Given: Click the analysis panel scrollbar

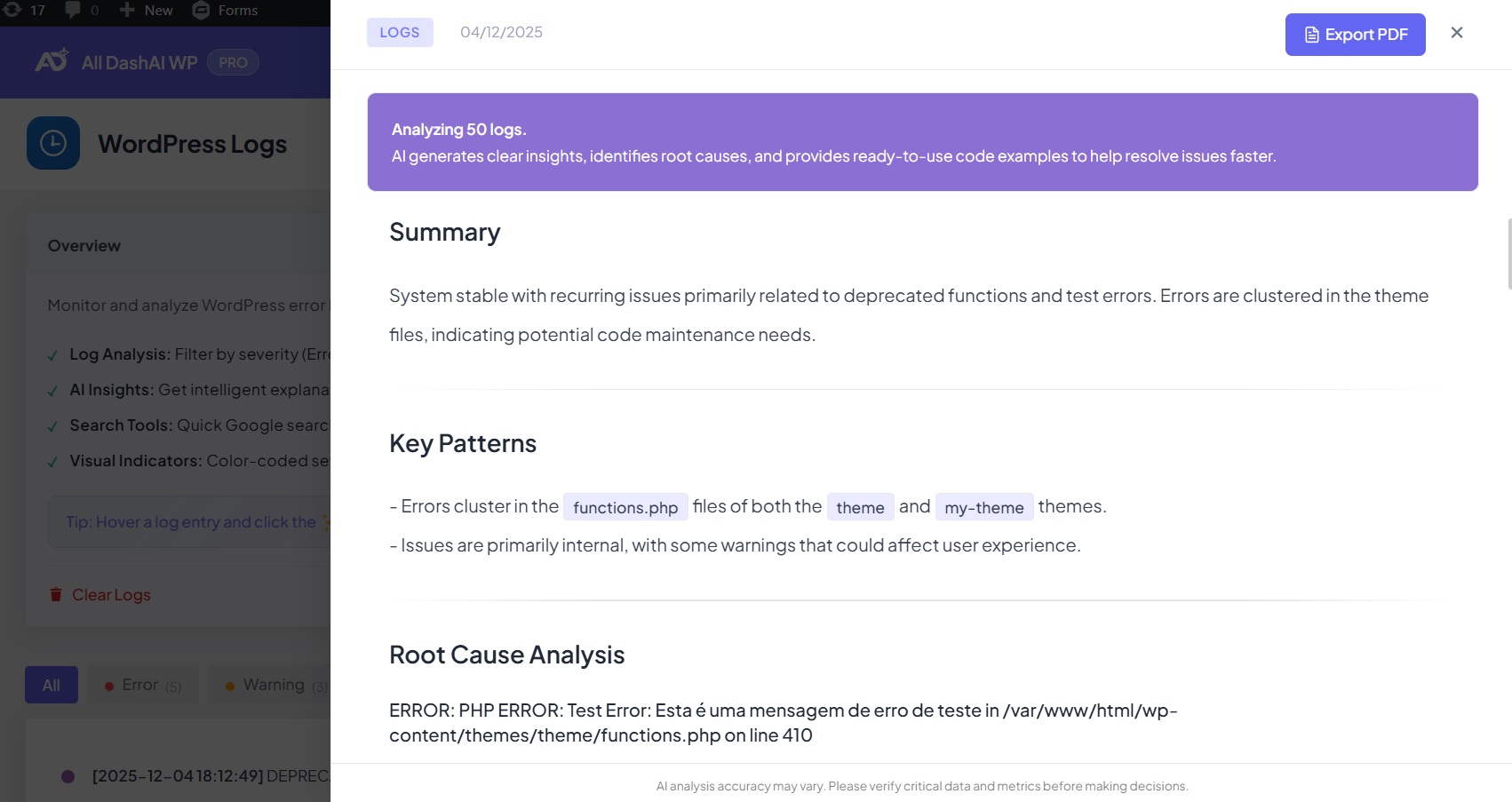Looking at the screenshot, I should [x=1508, y=254].
